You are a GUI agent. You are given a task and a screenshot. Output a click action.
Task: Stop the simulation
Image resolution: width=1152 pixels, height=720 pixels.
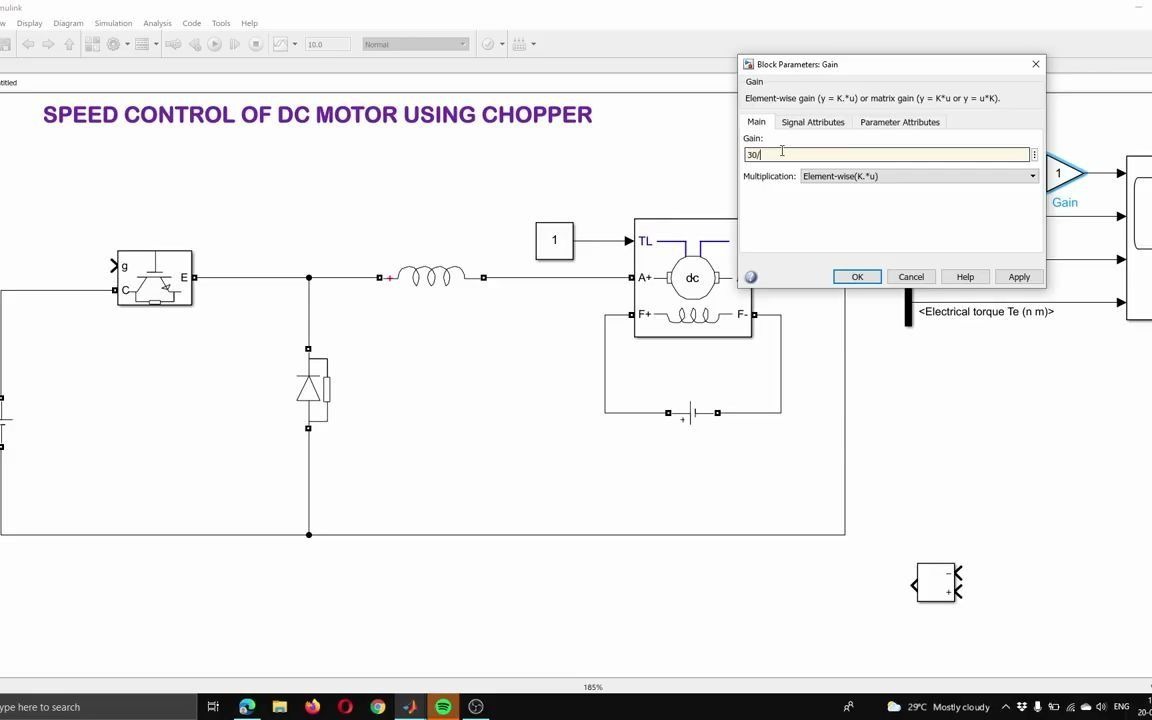(257, 44)
